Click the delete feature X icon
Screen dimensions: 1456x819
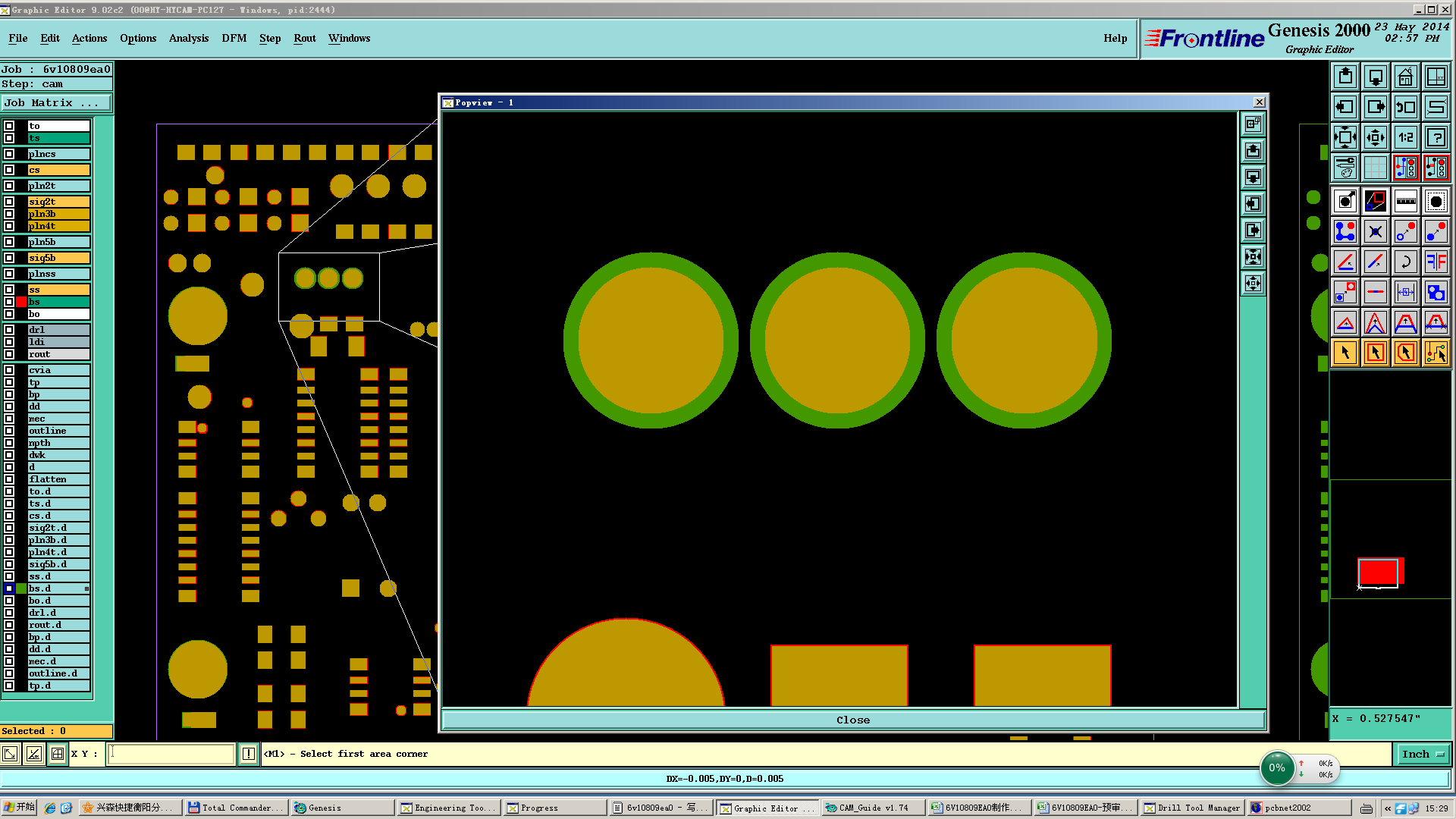[1375, 231]
